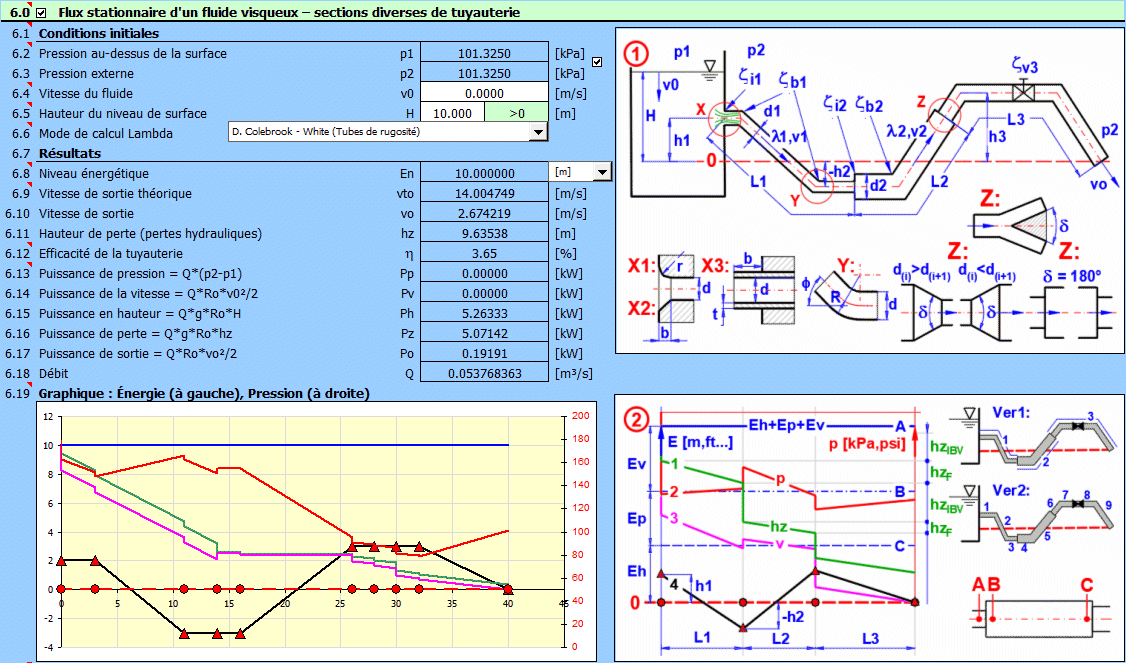Click the 'Résultats' section heading
Screen dimensions: 1126x663
pyautogui.click(x=70, y=153)
